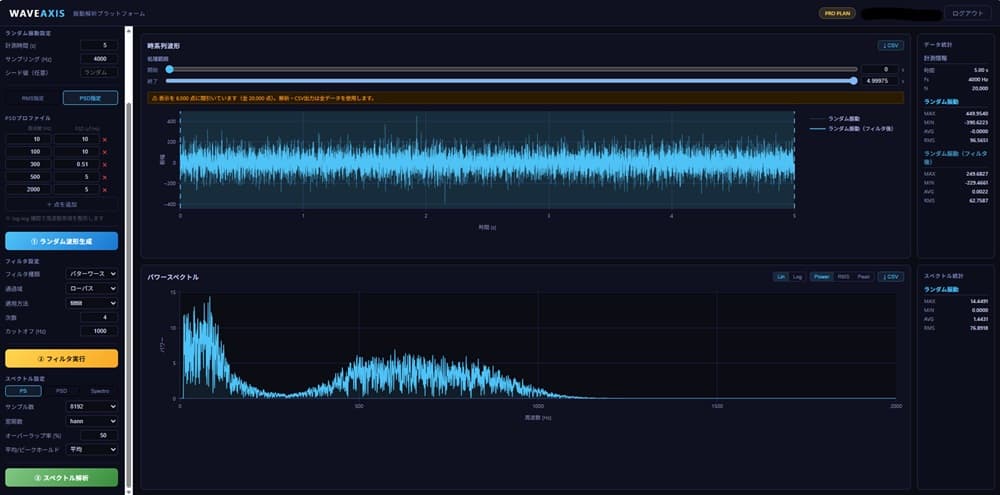Click ＋点を追加 button

[61, 204]
